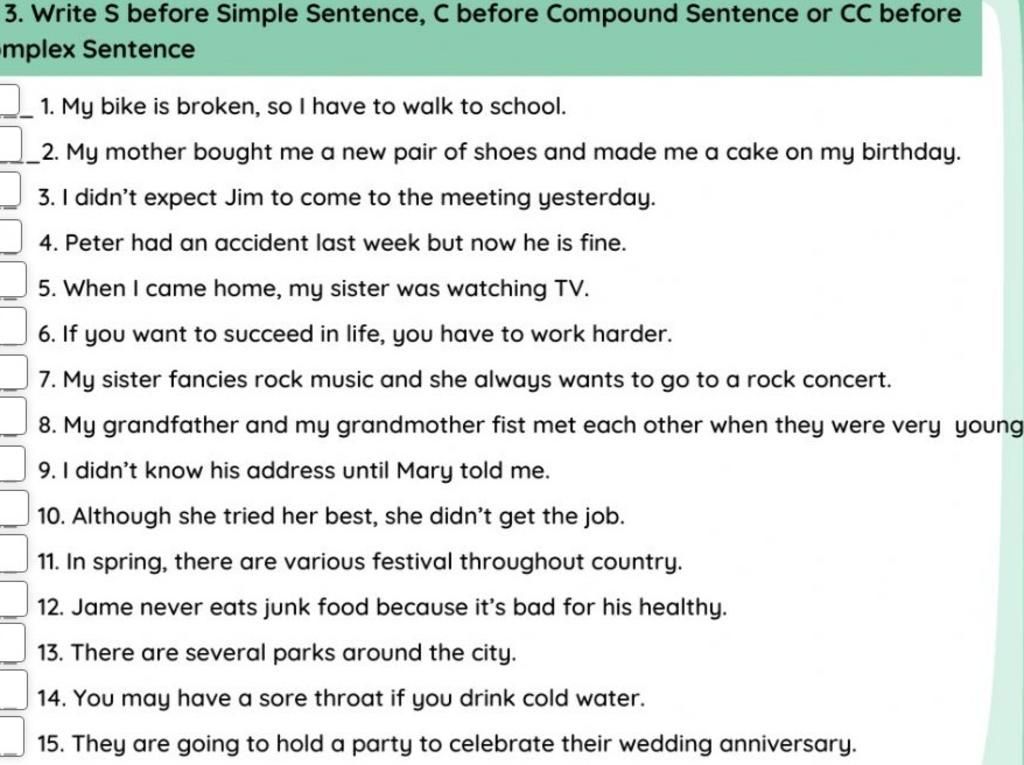The width and height of the screenshot is (1024, 765).
Task: Click the exercise 3 instruction heading
Action: pos(482,31)
